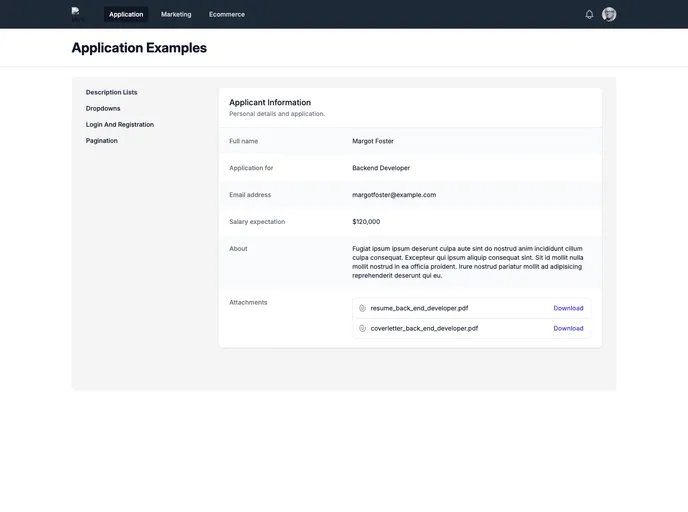Image resolution: width=688 pixels, height=512 pixels.
Task: Click the paperclip icon beside resume_back_end_developer.pdf
Action: click(362, 308)
